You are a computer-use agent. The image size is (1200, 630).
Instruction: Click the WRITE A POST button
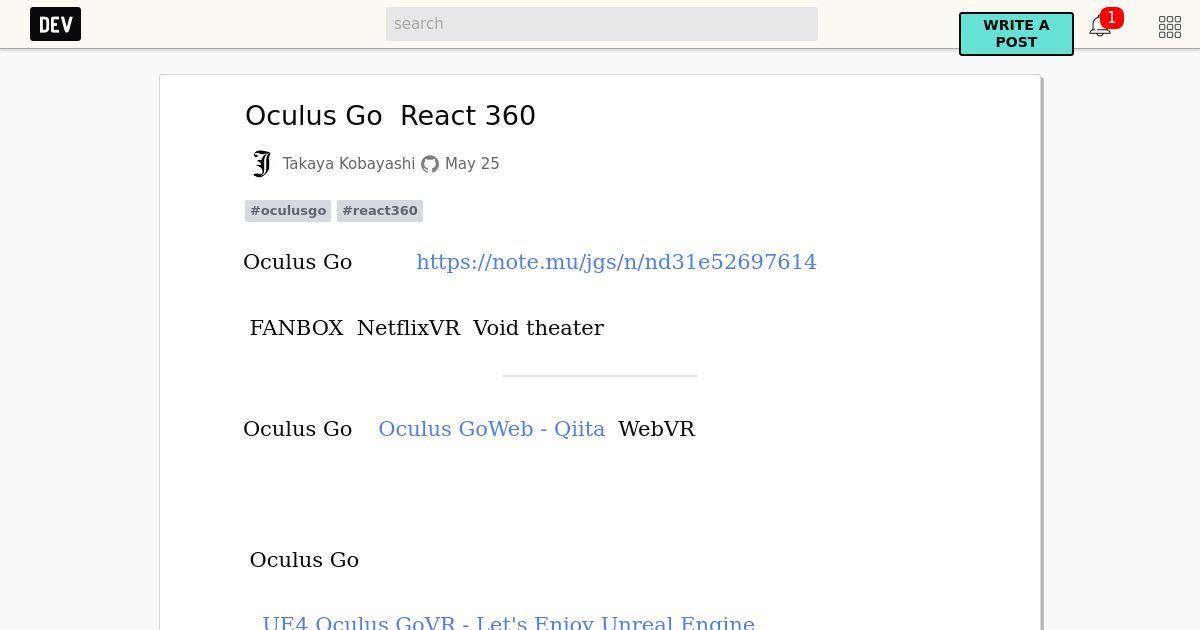(1016, 34)
